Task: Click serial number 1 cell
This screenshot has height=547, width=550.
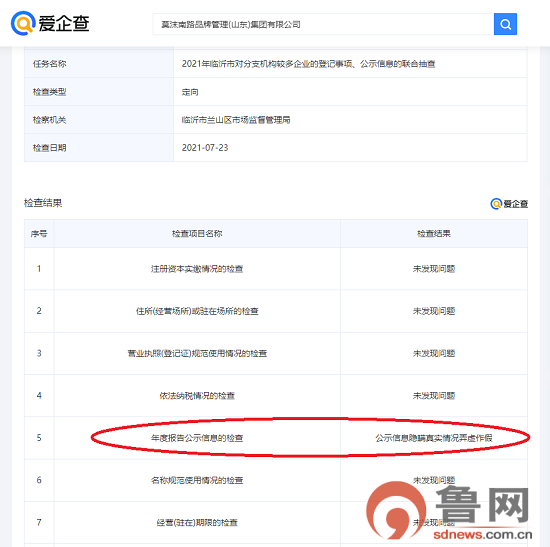Action: (39, 269)
